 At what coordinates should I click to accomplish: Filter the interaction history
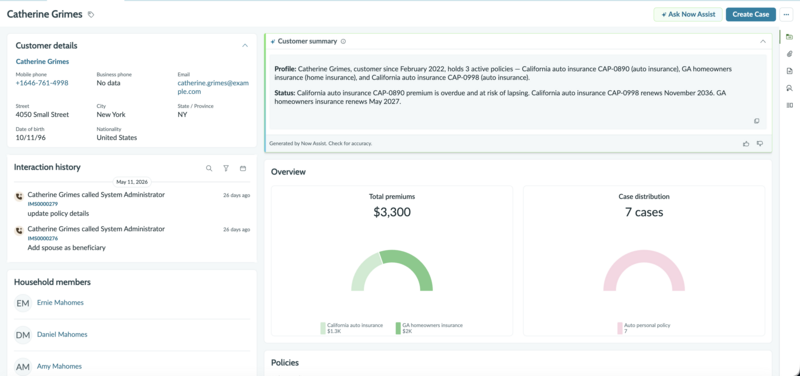(226, 168)
